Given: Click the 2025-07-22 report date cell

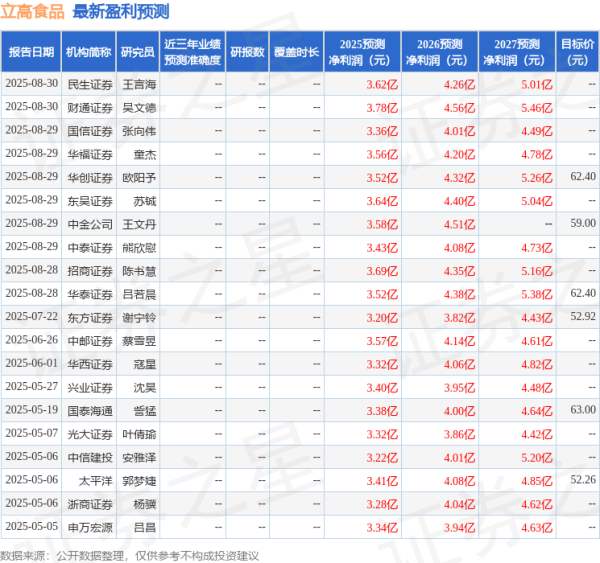Looking at the screenshot, I should [32, 316].
